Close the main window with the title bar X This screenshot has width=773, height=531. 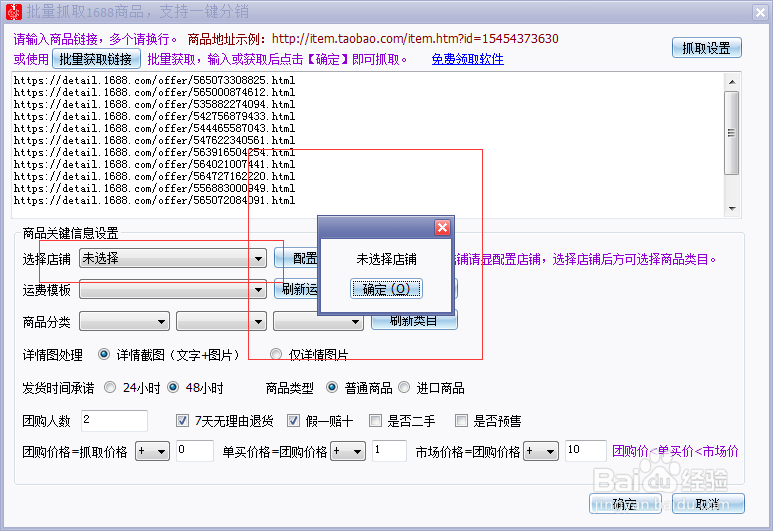pyautogui.click(x=760, y=12)
